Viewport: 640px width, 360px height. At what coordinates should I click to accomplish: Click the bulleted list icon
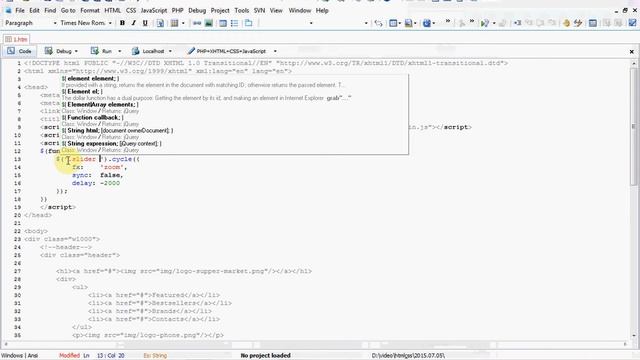pyautogui.click(x=235, y=23)
